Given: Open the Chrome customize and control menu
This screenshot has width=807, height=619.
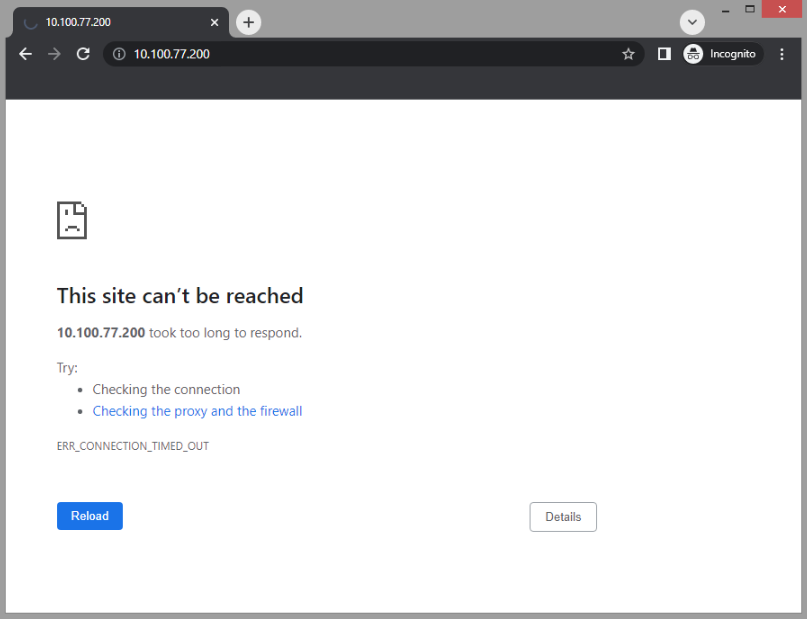Looking at the screenshot, I should pyautogui.click(x=782, y=54).
